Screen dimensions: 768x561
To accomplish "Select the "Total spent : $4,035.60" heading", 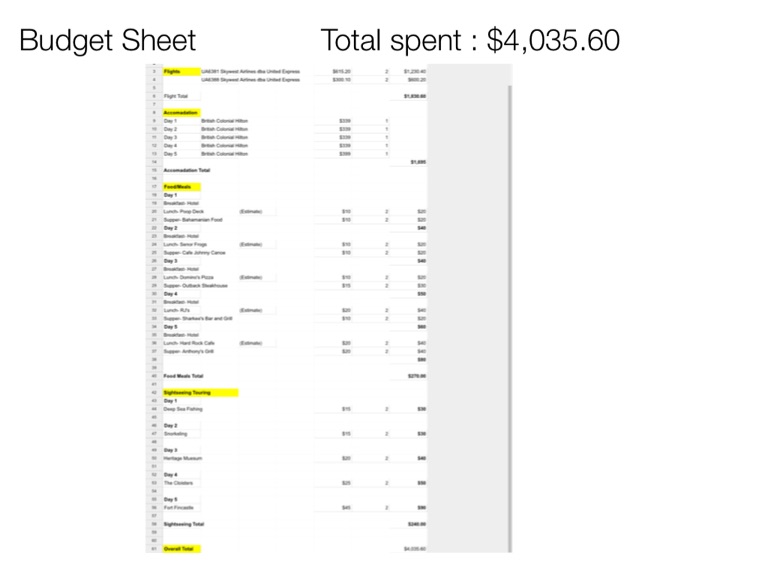I will tap(470, 41).
